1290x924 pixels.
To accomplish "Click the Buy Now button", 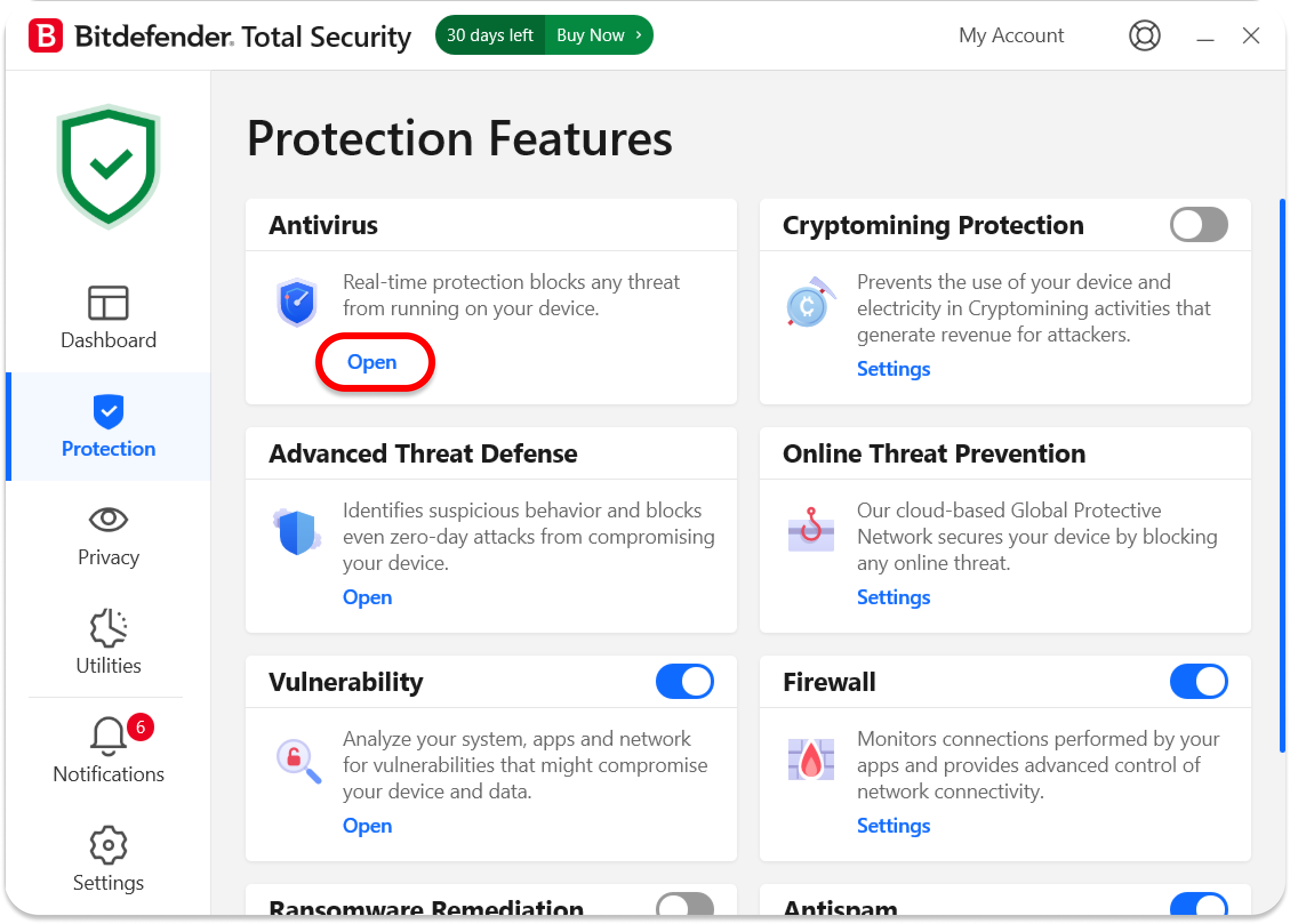I will 598,35.
